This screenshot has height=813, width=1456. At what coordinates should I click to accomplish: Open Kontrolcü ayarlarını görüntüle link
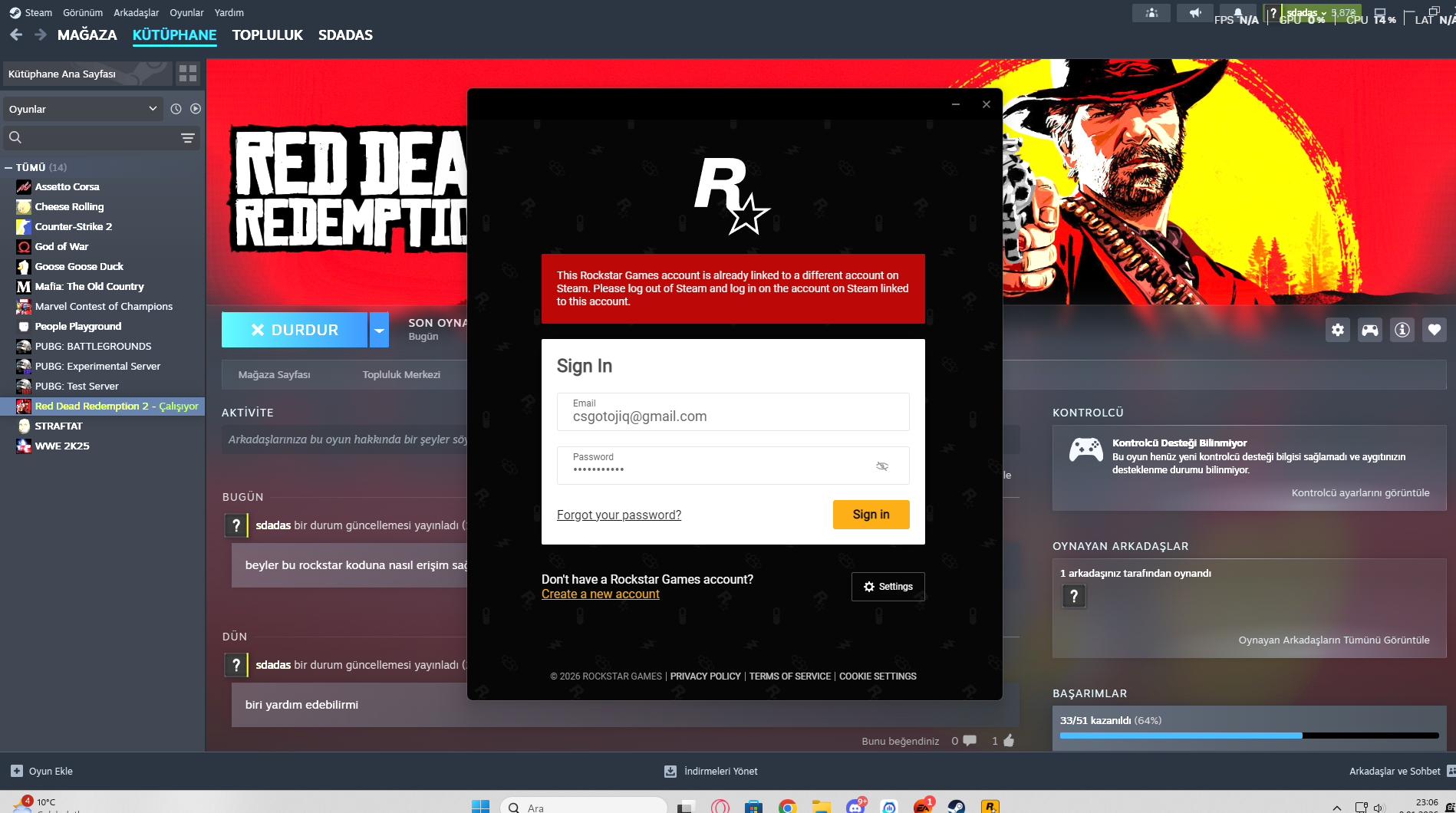coord(1361,492)
